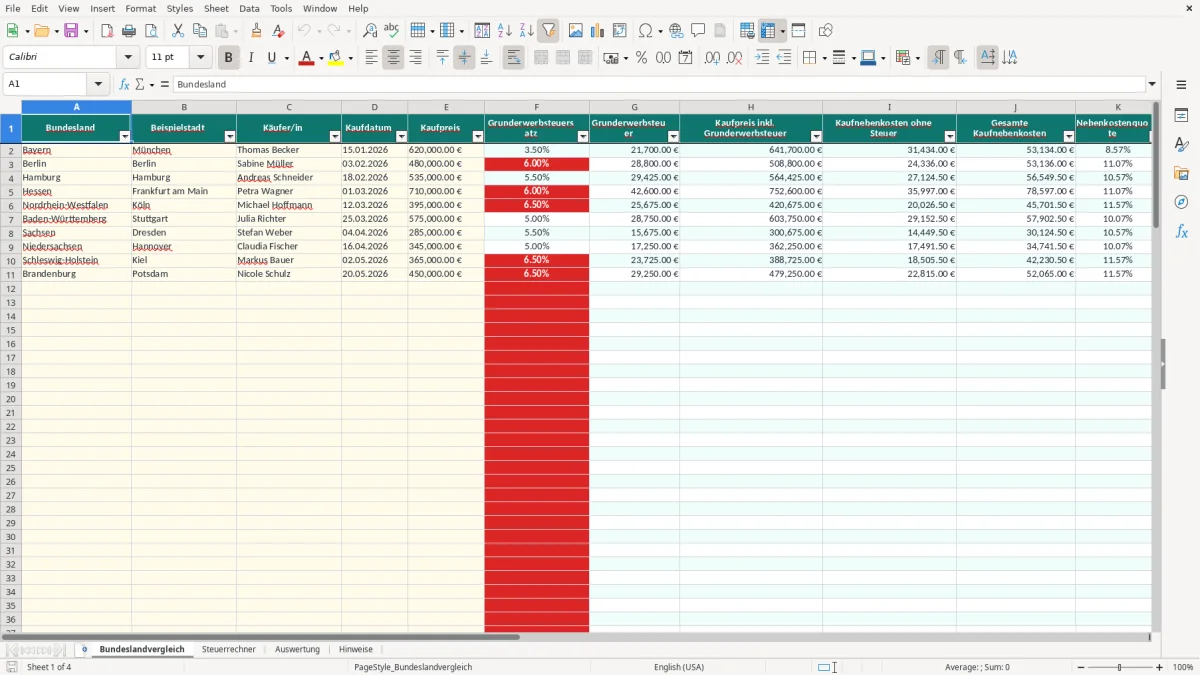Toggle Italic formatting
The height and width of the screenshot is (675, 1200).
(251, 58)
